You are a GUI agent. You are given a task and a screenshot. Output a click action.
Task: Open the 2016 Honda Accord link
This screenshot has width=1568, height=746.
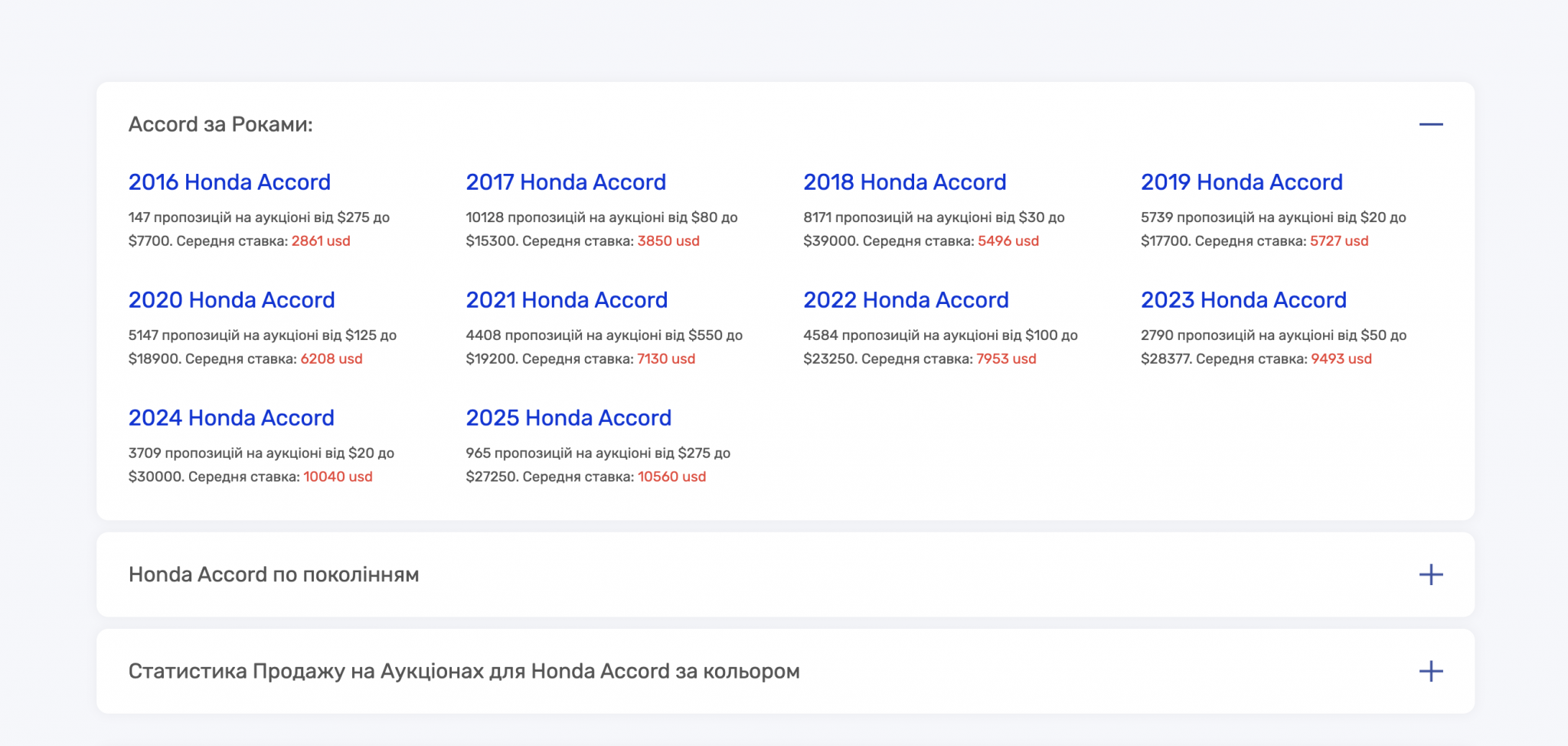(229, 182)
